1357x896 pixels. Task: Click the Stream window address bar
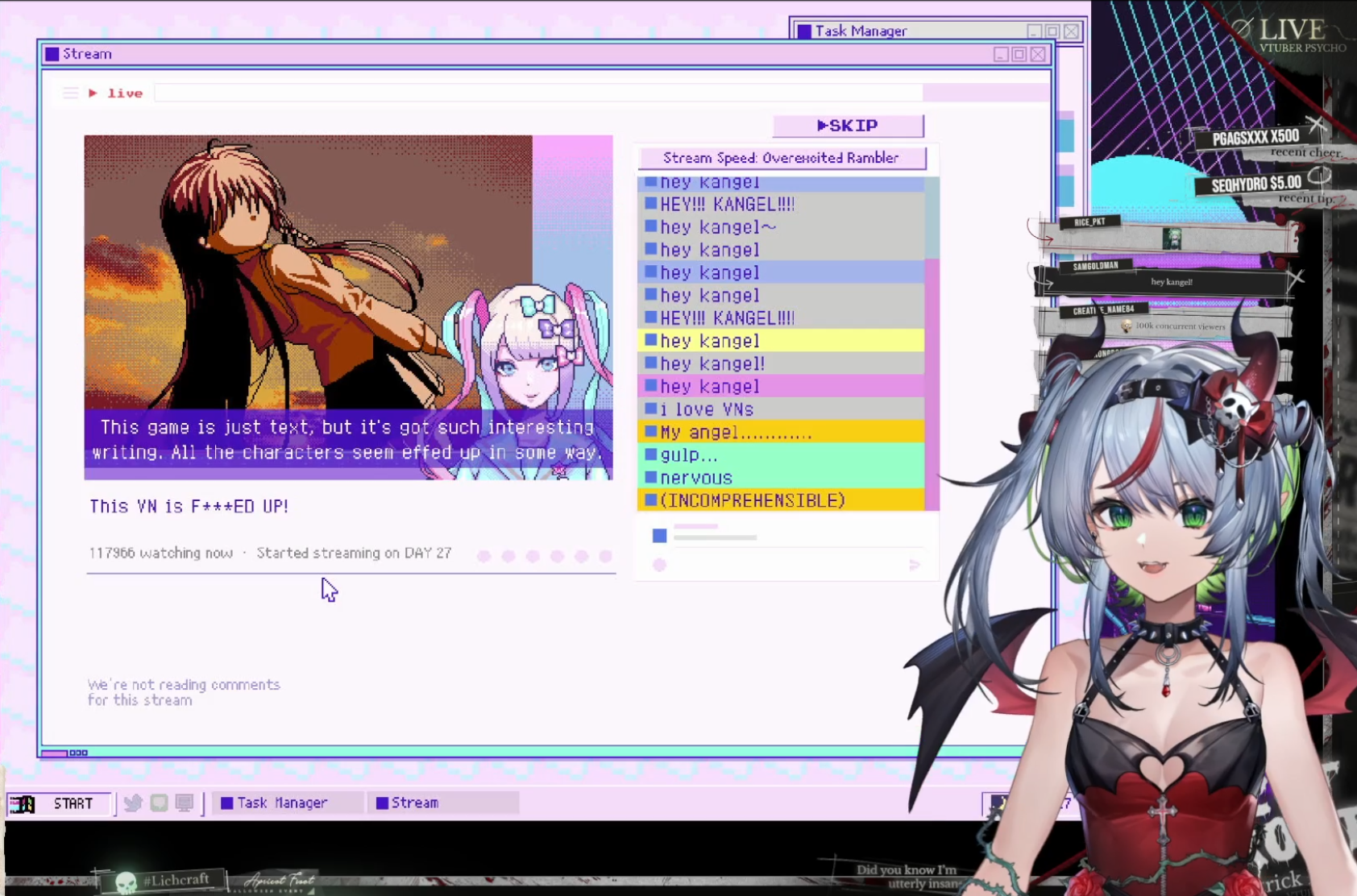pos(538,93)
